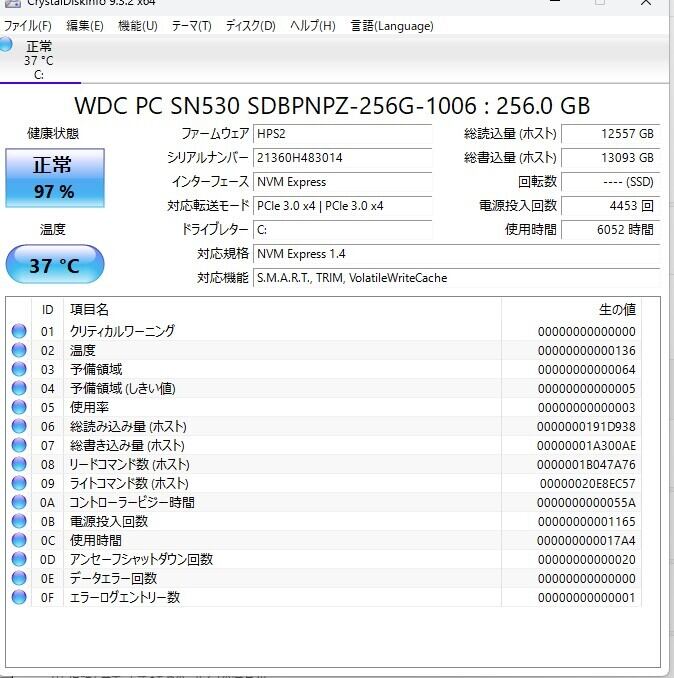The width and height of the screenshot is (674, 678).
Task: Click status orb for 02 温度 row
Action: coord(19,350)
